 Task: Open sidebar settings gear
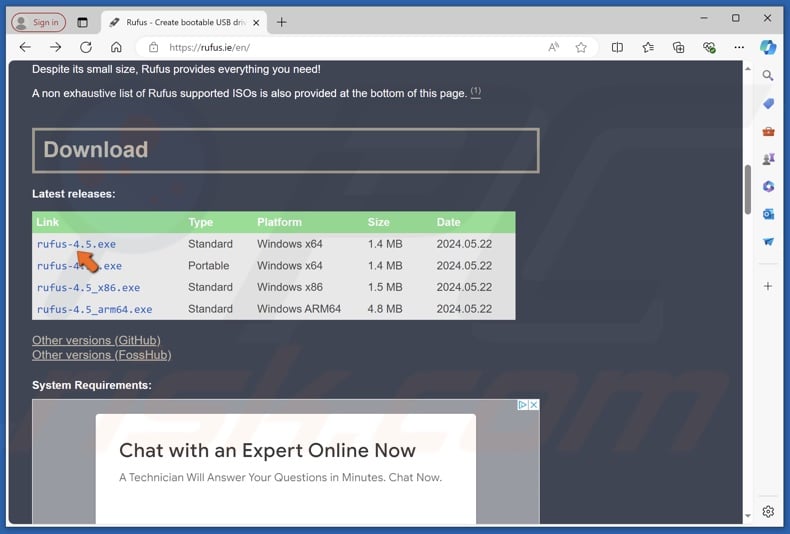[x=768, y=512]
